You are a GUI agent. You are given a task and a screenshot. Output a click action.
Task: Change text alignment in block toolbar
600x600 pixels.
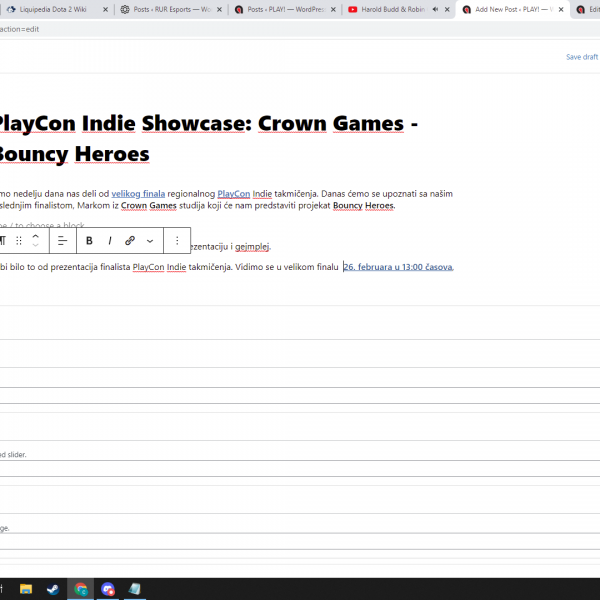click(62, 240)
